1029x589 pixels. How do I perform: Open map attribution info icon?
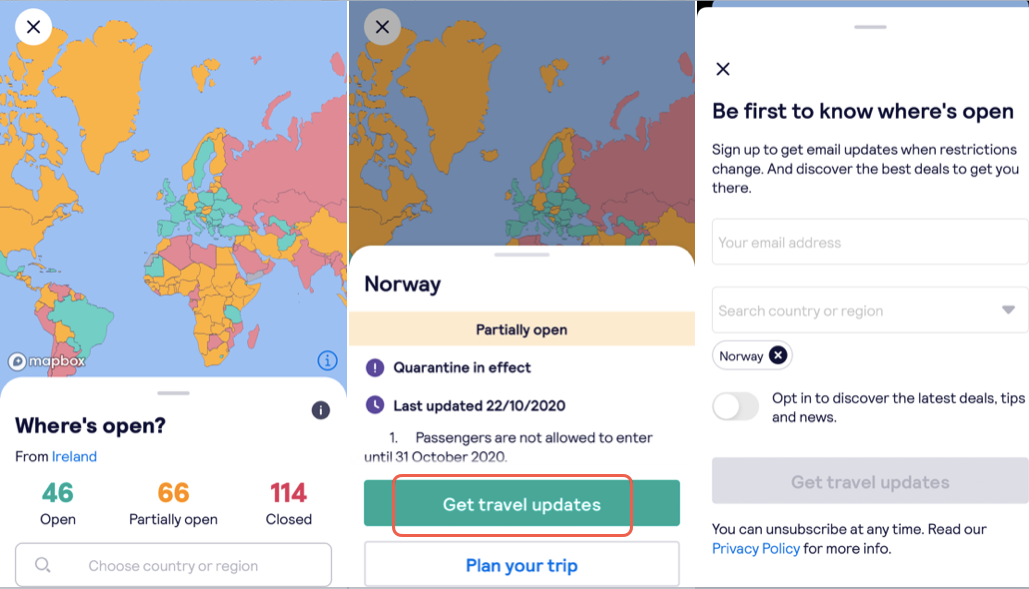(327, 360)
